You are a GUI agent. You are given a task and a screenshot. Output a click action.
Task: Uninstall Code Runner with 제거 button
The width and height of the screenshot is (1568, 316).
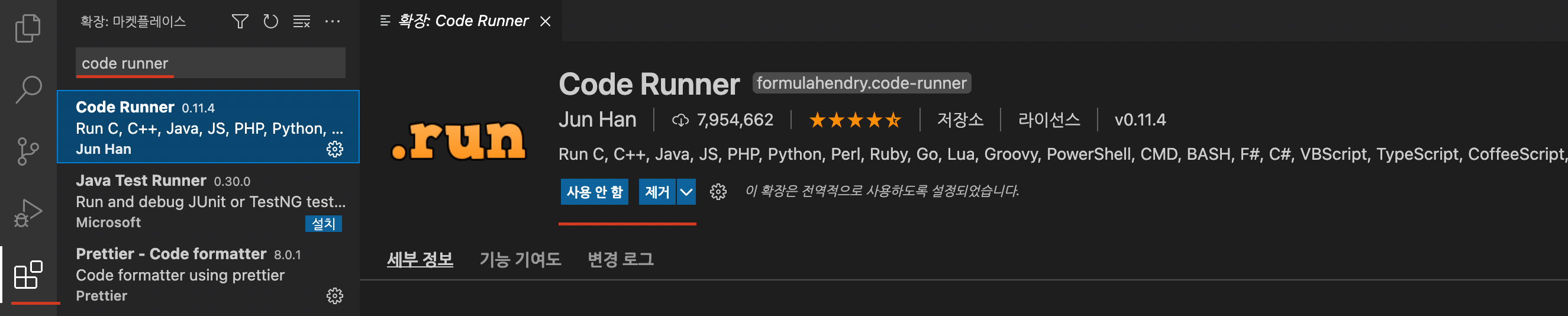click(657, 192)
